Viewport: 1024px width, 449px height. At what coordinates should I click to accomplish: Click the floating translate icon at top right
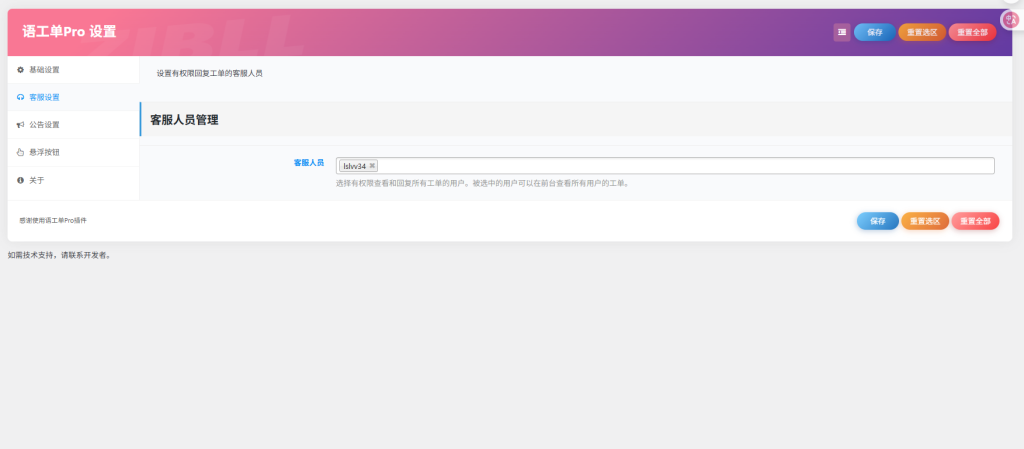pyautogui.click(x=1010, y=19)
